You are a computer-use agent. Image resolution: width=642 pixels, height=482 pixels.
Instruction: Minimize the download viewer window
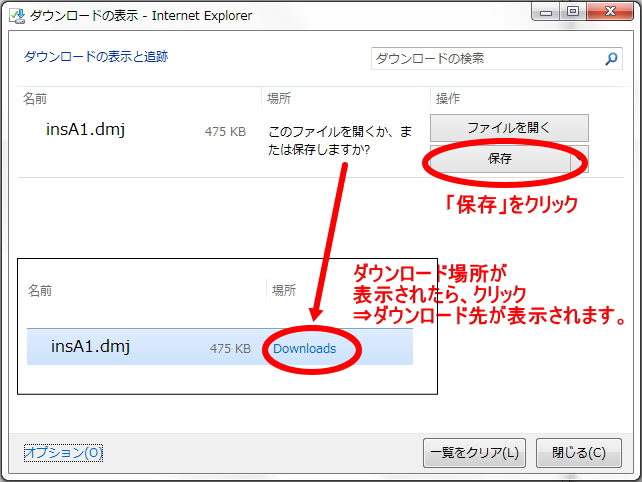point(546,12)
